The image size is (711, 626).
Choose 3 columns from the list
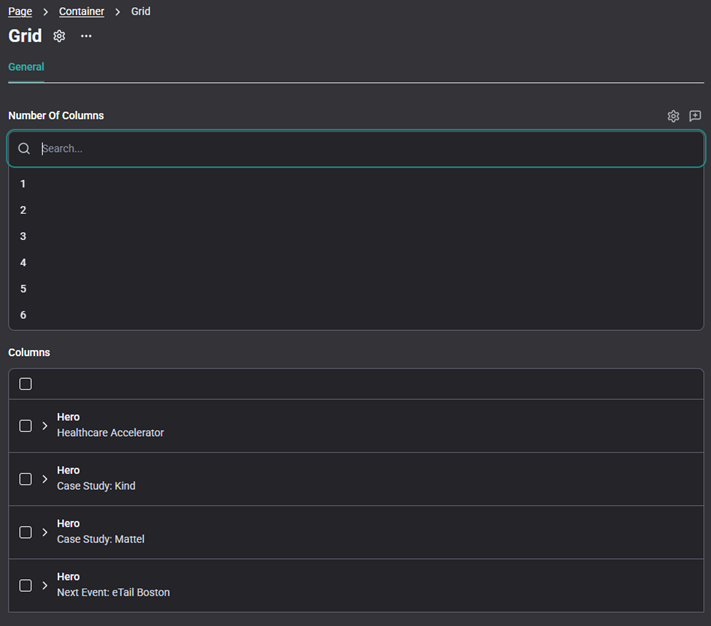point(356,236)
